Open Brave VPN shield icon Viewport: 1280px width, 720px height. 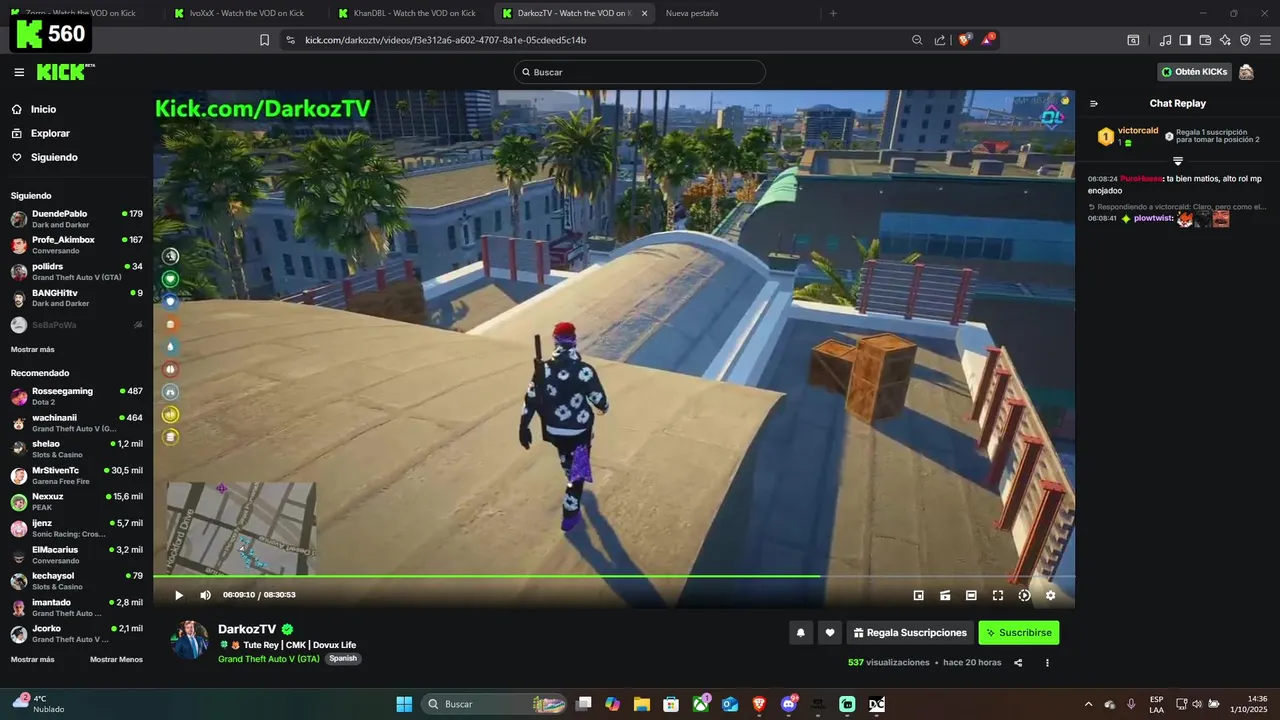click(x=1245, y=40)
